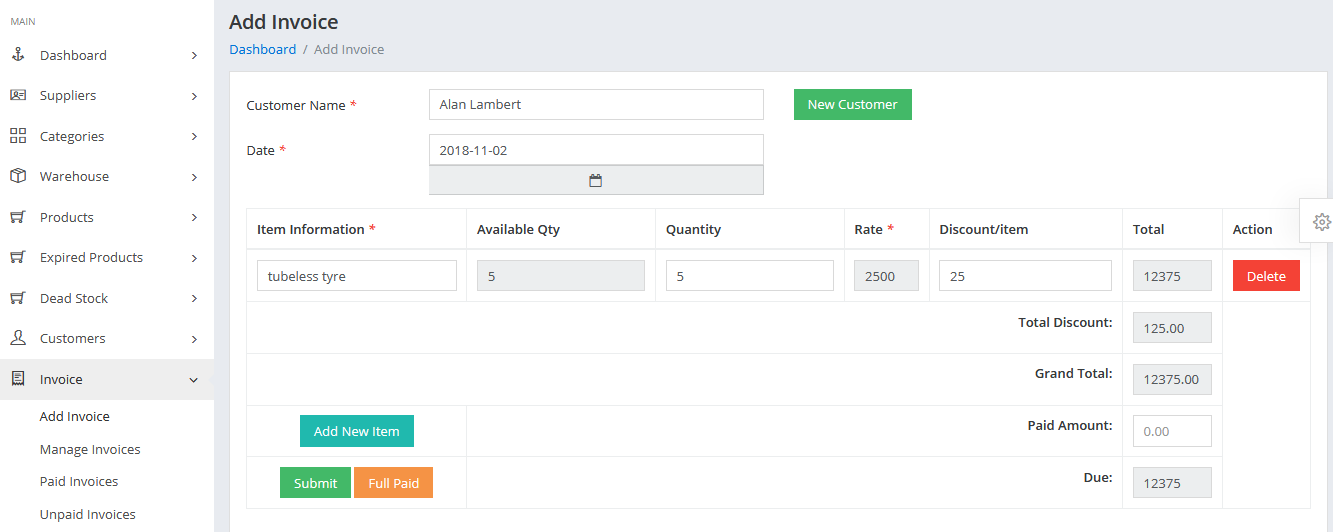1333x532 pixels.
Task: Open the calendar date picker icon
Action: (x=595, y=181)
